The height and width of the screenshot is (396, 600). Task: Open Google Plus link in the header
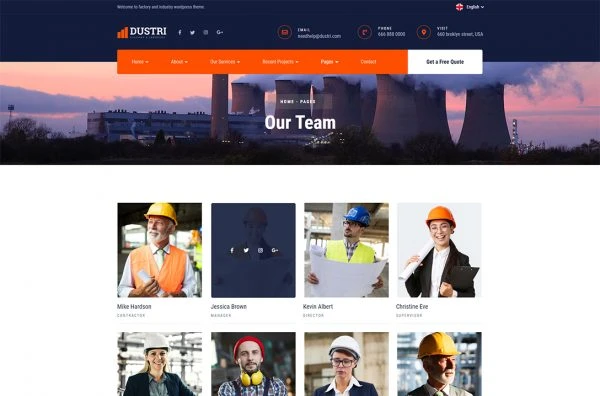pyautogui.click(x=220, y=33)
